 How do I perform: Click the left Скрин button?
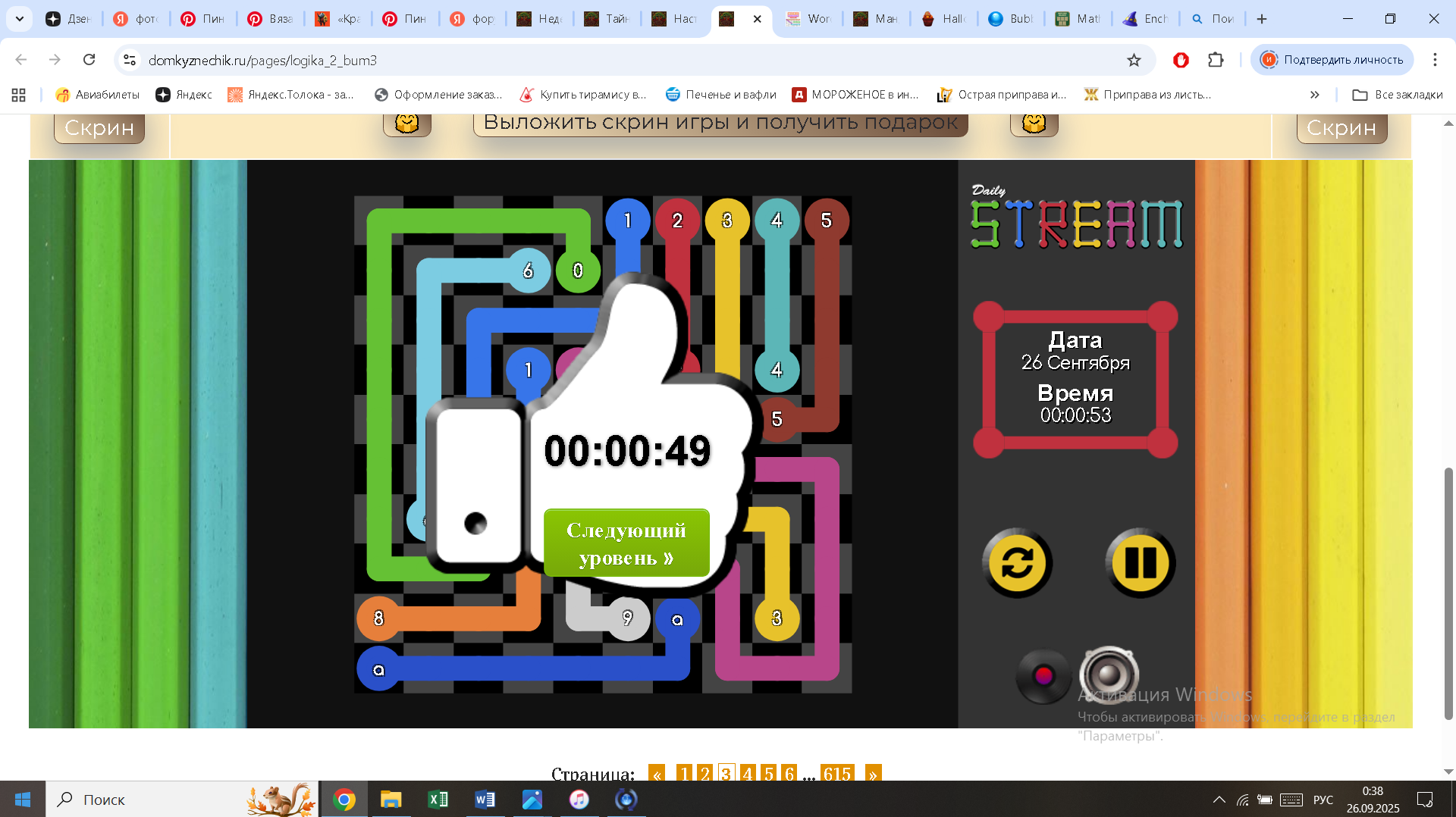[99, 127]
